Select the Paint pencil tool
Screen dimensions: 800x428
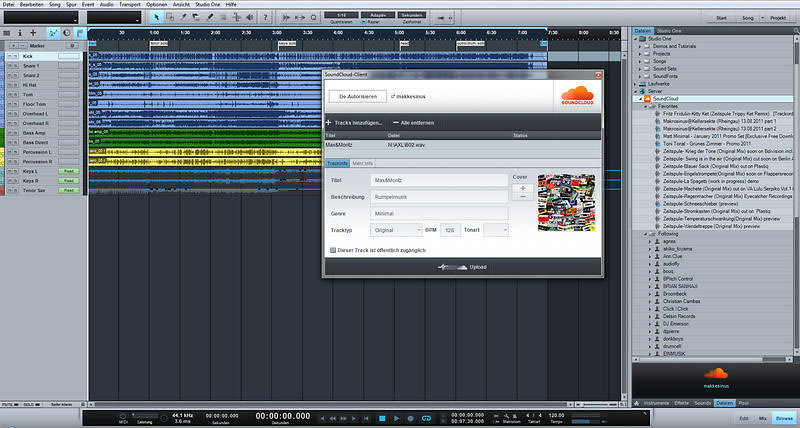(x=210, y=17)
